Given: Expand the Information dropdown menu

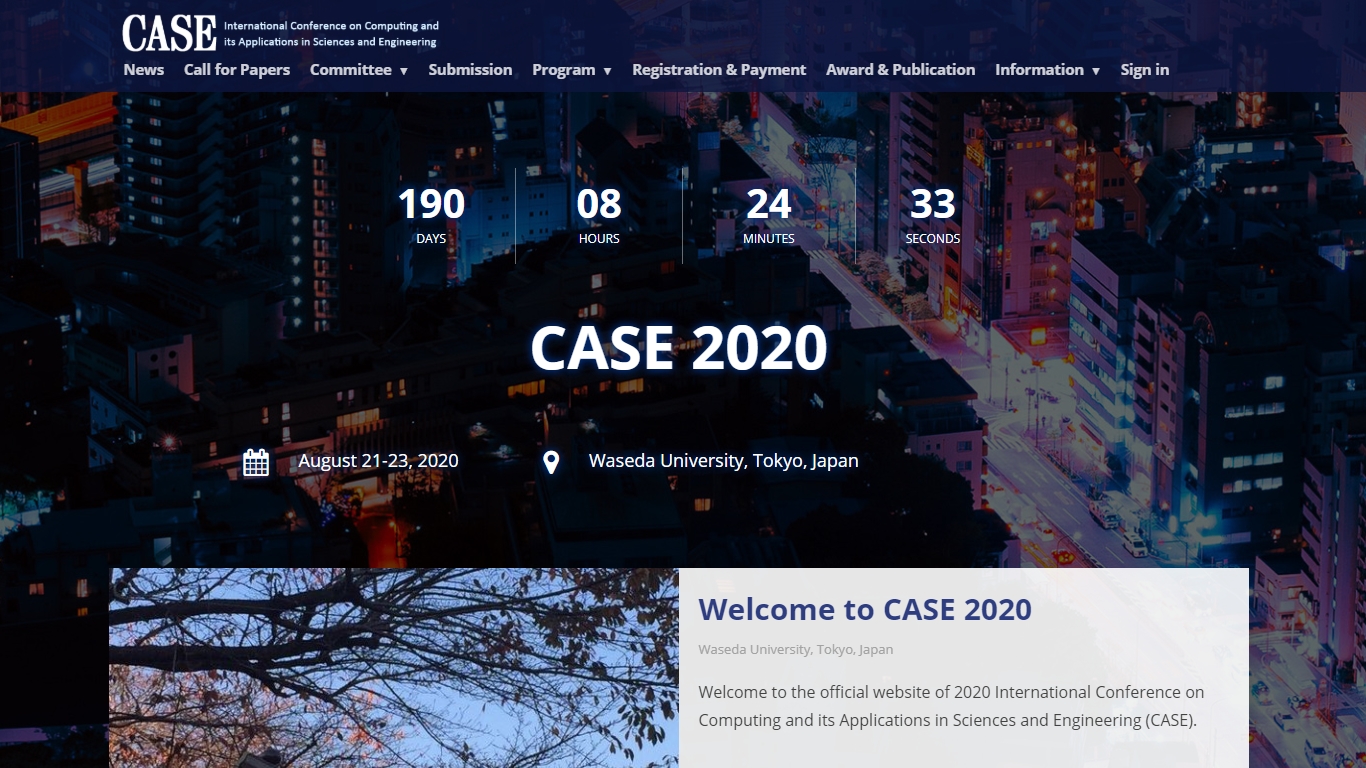Looking at the screenshot, I should (x=1047, y=70).
